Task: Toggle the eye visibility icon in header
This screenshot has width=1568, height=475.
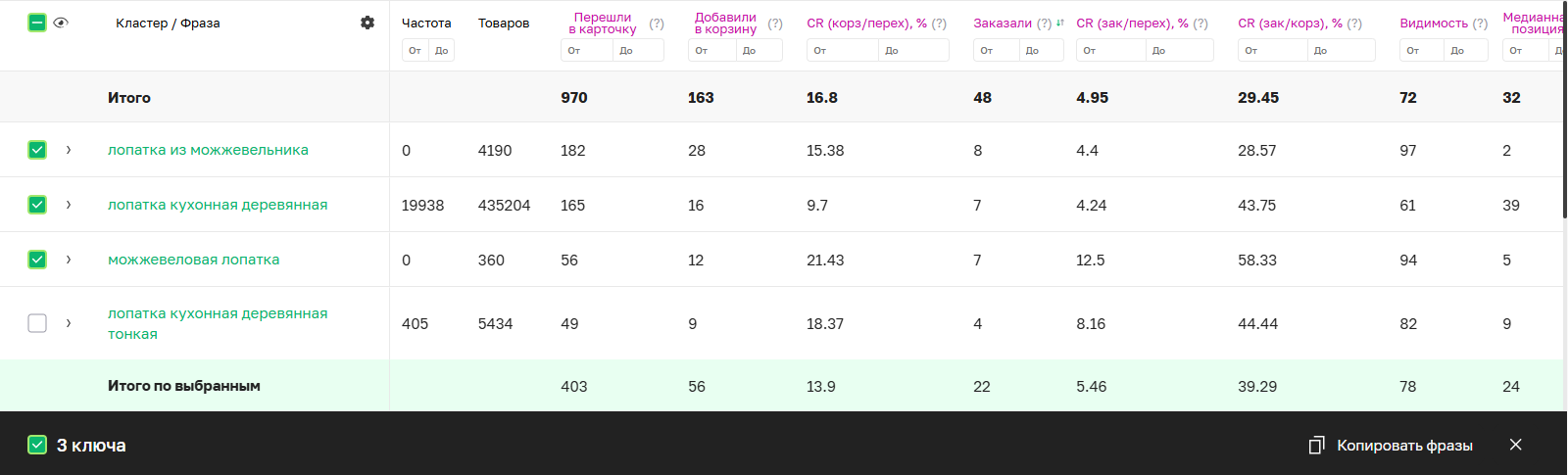Action: [61, 23]
